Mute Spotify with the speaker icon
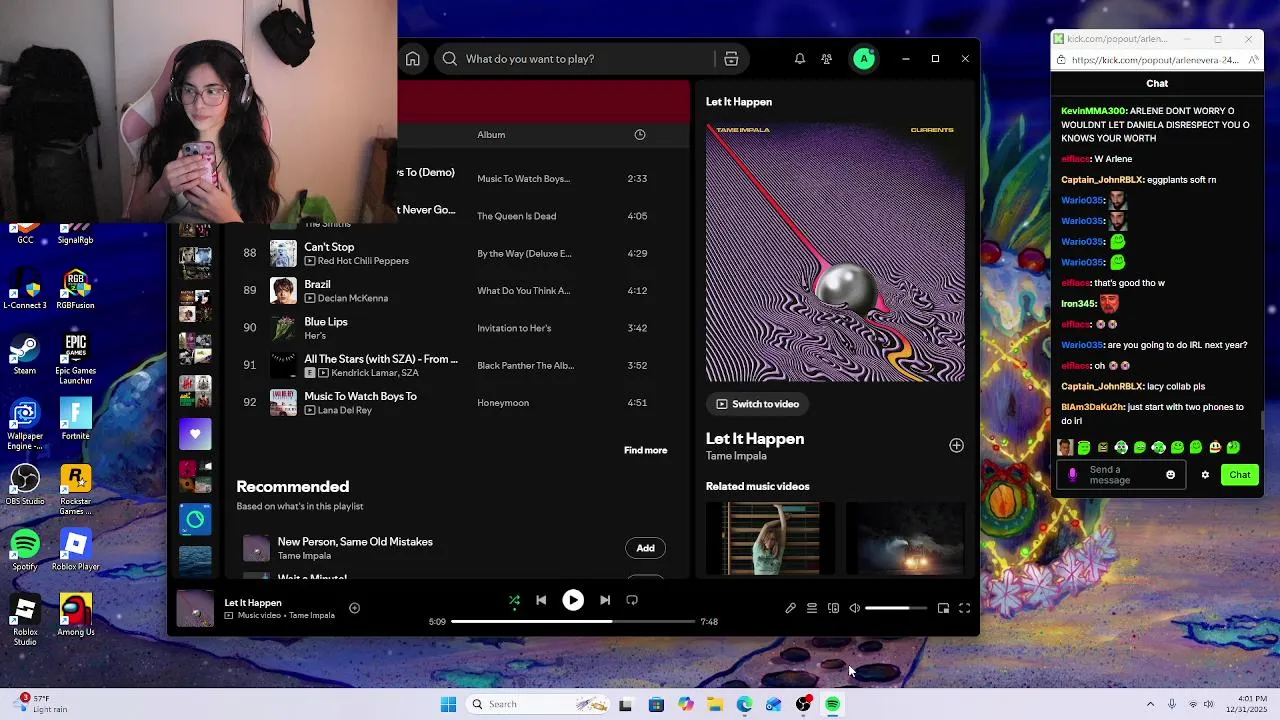 (x=854, y=608)
